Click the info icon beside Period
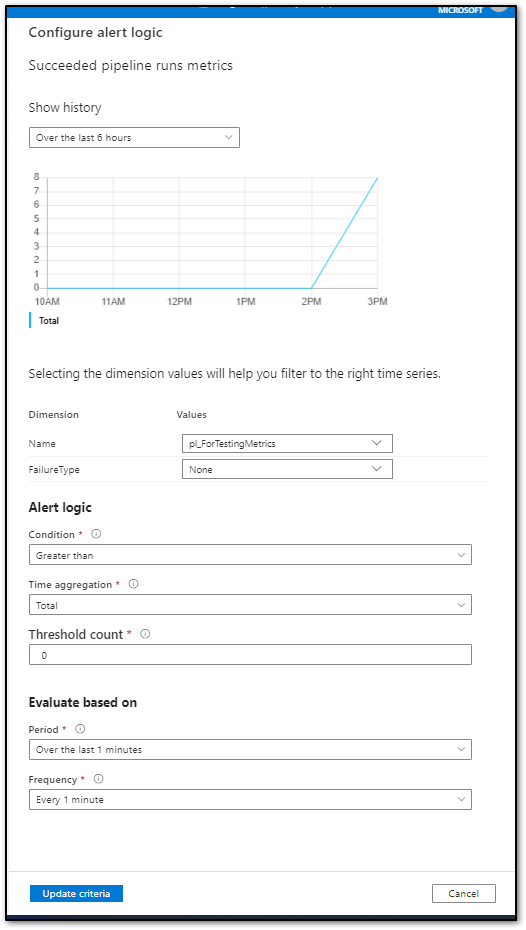 [x=80, y=728]
